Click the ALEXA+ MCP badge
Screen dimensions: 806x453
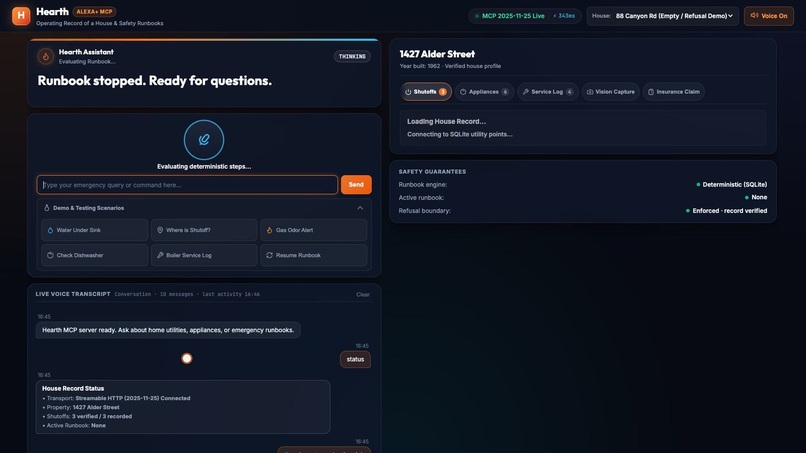tap(94, 11)
